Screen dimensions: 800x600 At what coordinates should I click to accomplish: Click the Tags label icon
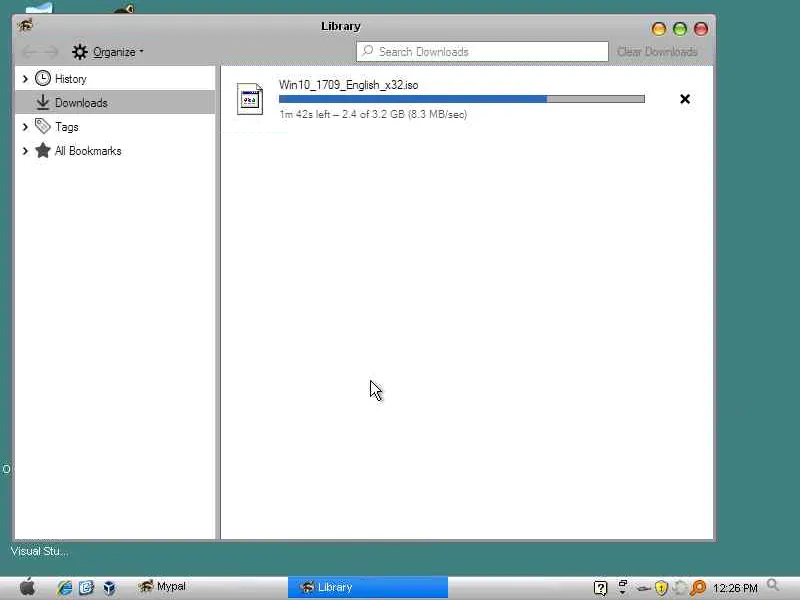(x=42, y=126)
